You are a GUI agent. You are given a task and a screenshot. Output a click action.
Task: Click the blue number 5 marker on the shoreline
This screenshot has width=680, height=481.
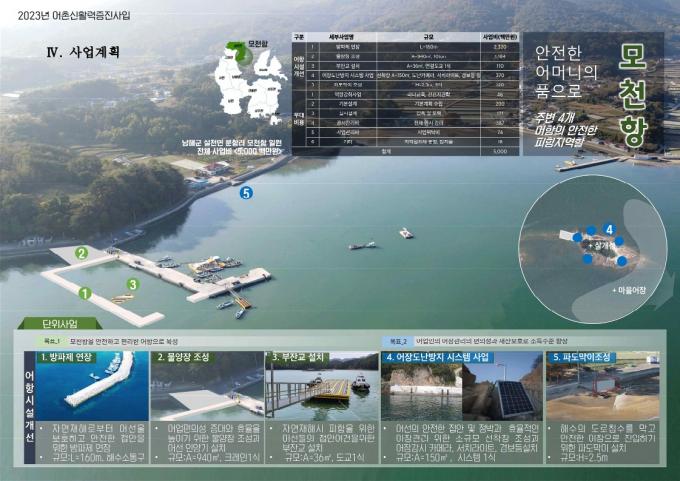tap(246, 194)
